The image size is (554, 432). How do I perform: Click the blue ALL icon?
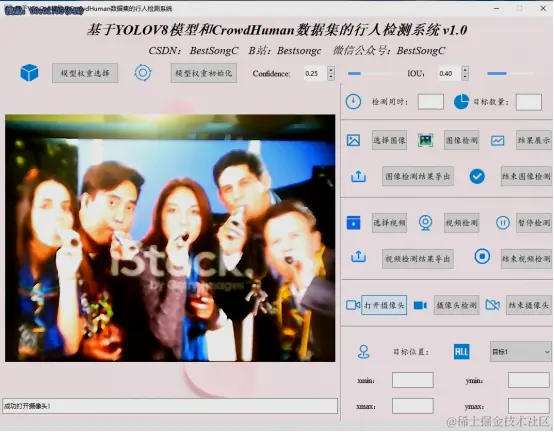(x=461, y=352)
